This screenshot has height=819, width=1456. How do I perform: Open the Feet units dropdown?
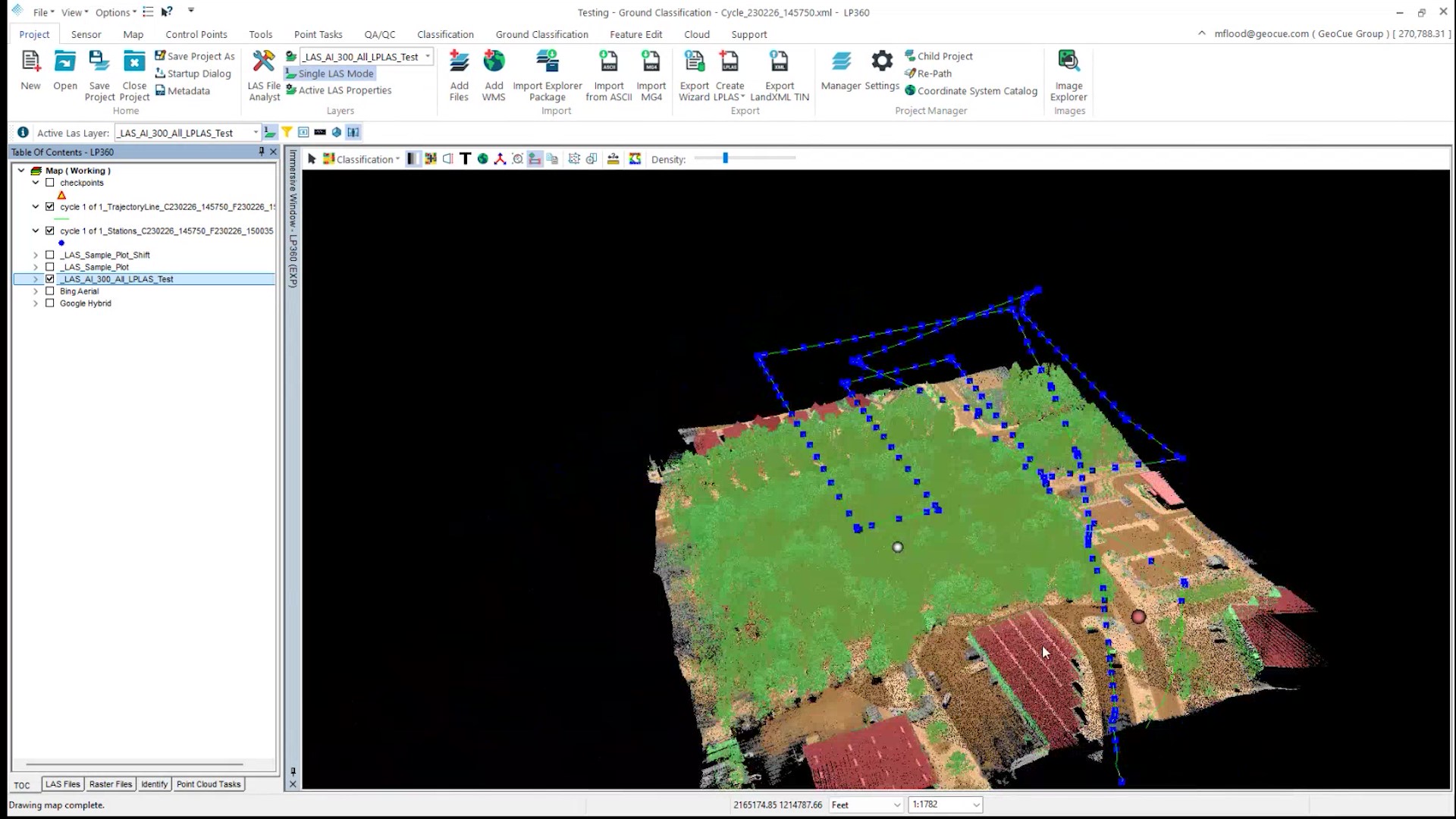[896, 805]
